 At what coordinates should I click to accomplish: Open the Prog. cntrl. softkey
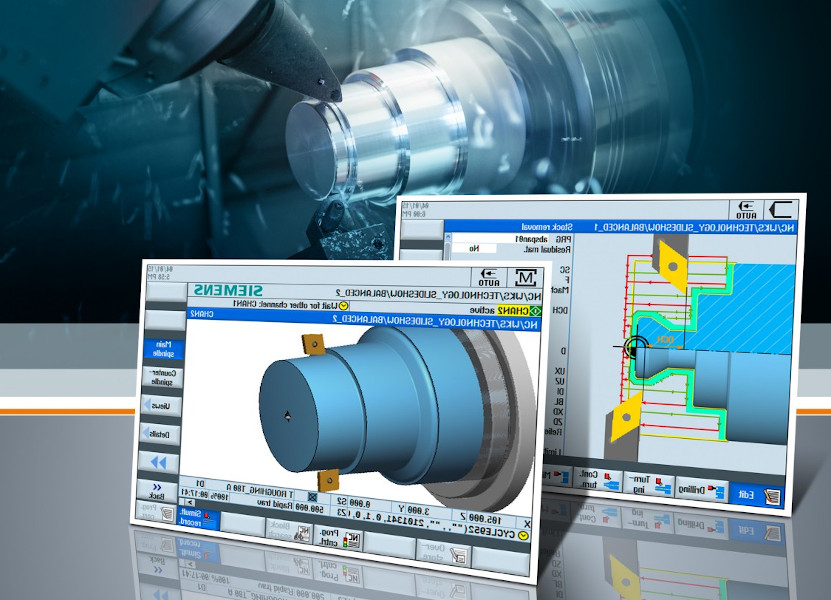tap(338, 536)
